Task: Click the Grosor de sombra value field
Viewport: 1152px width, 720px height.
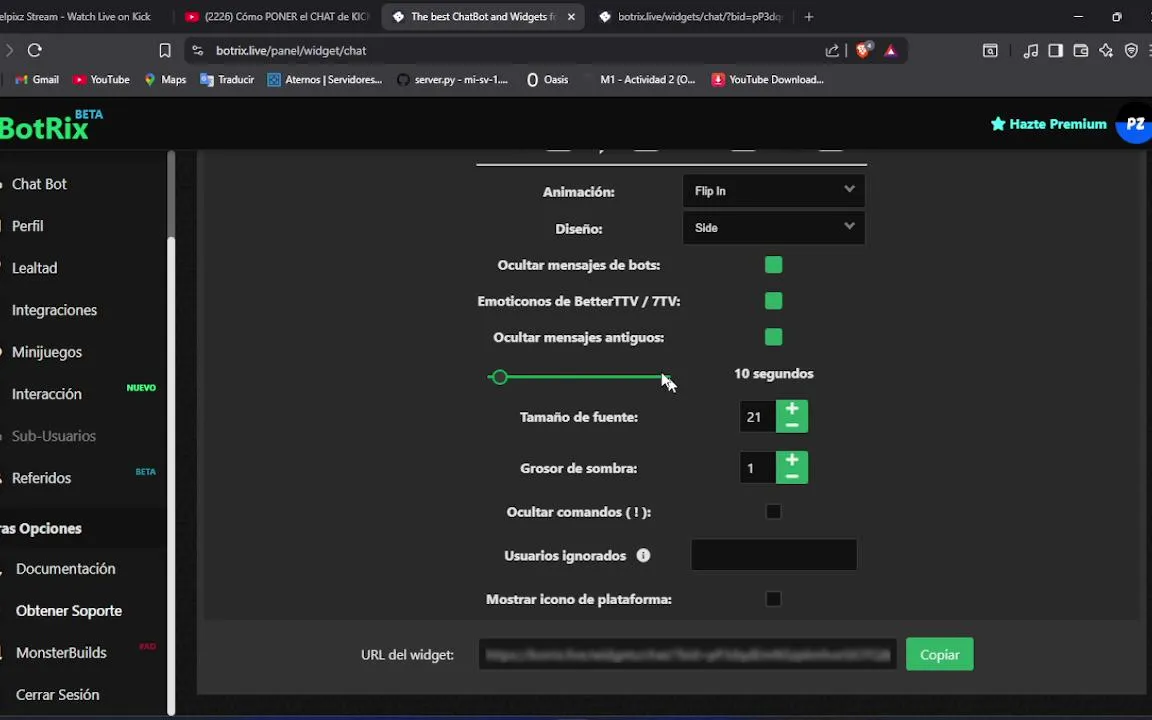Action: [757, 468]
